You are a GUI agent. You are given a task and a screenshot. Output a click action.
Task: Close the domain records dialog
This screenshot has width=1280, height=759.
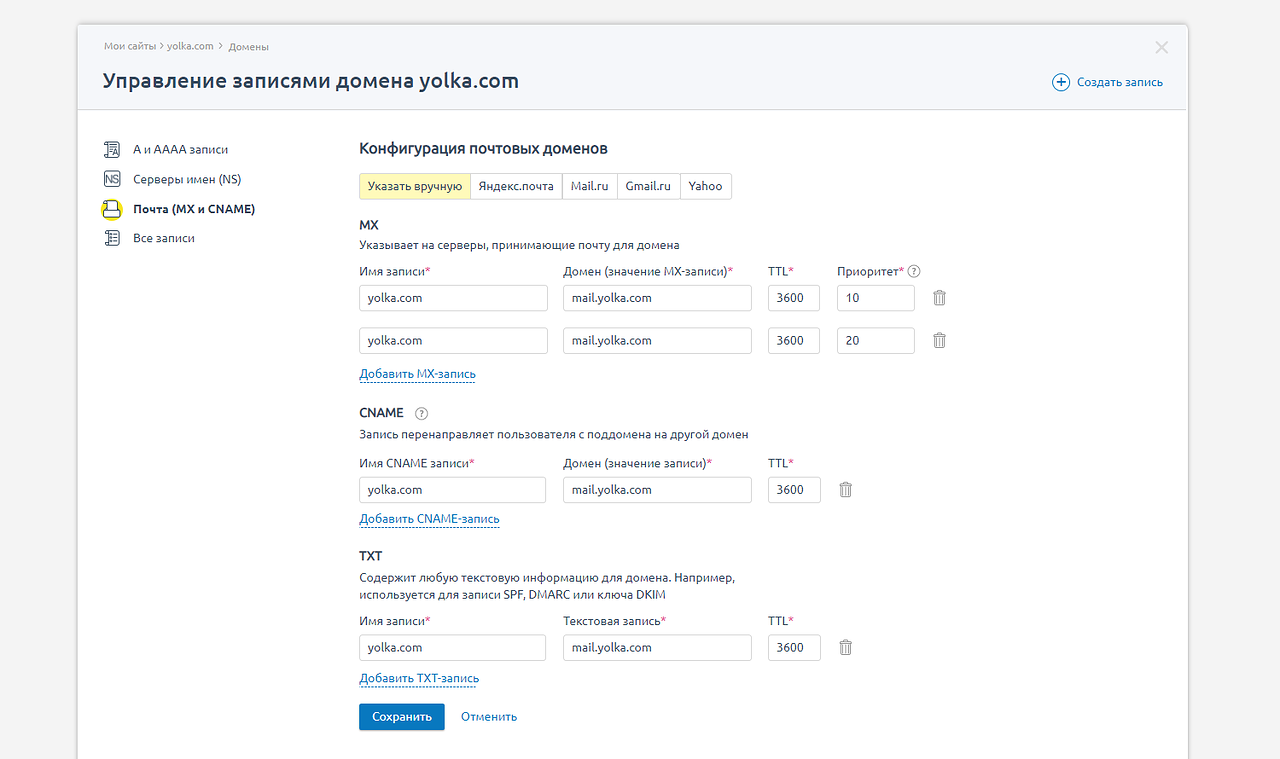(1161, 47)
